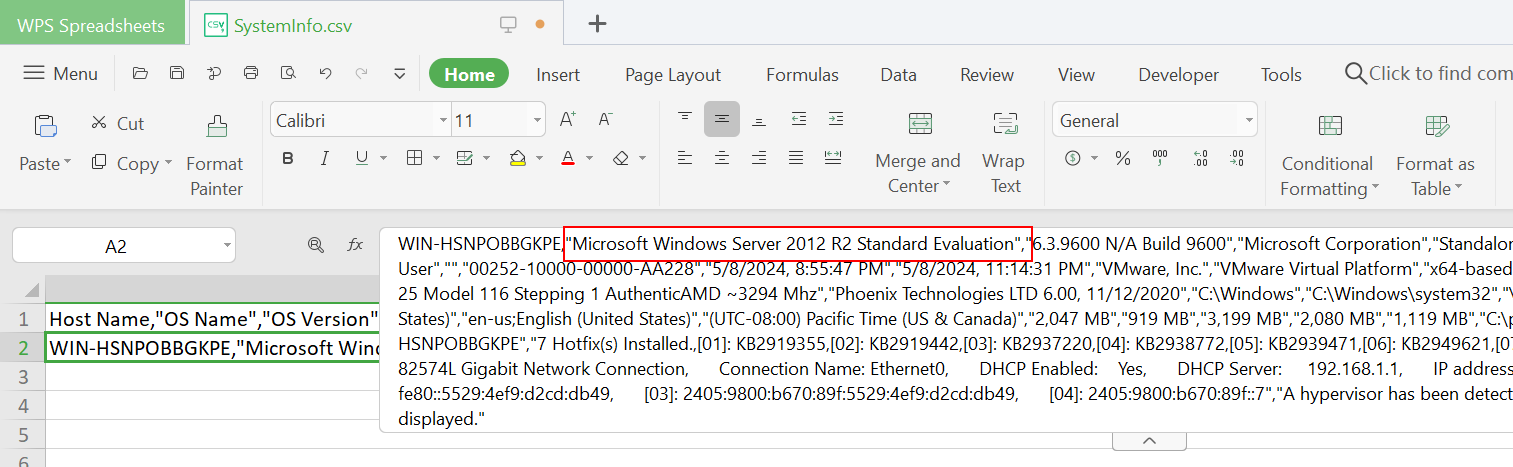Open the Formulas tab
1513x467 pixels.
[802, 74]
